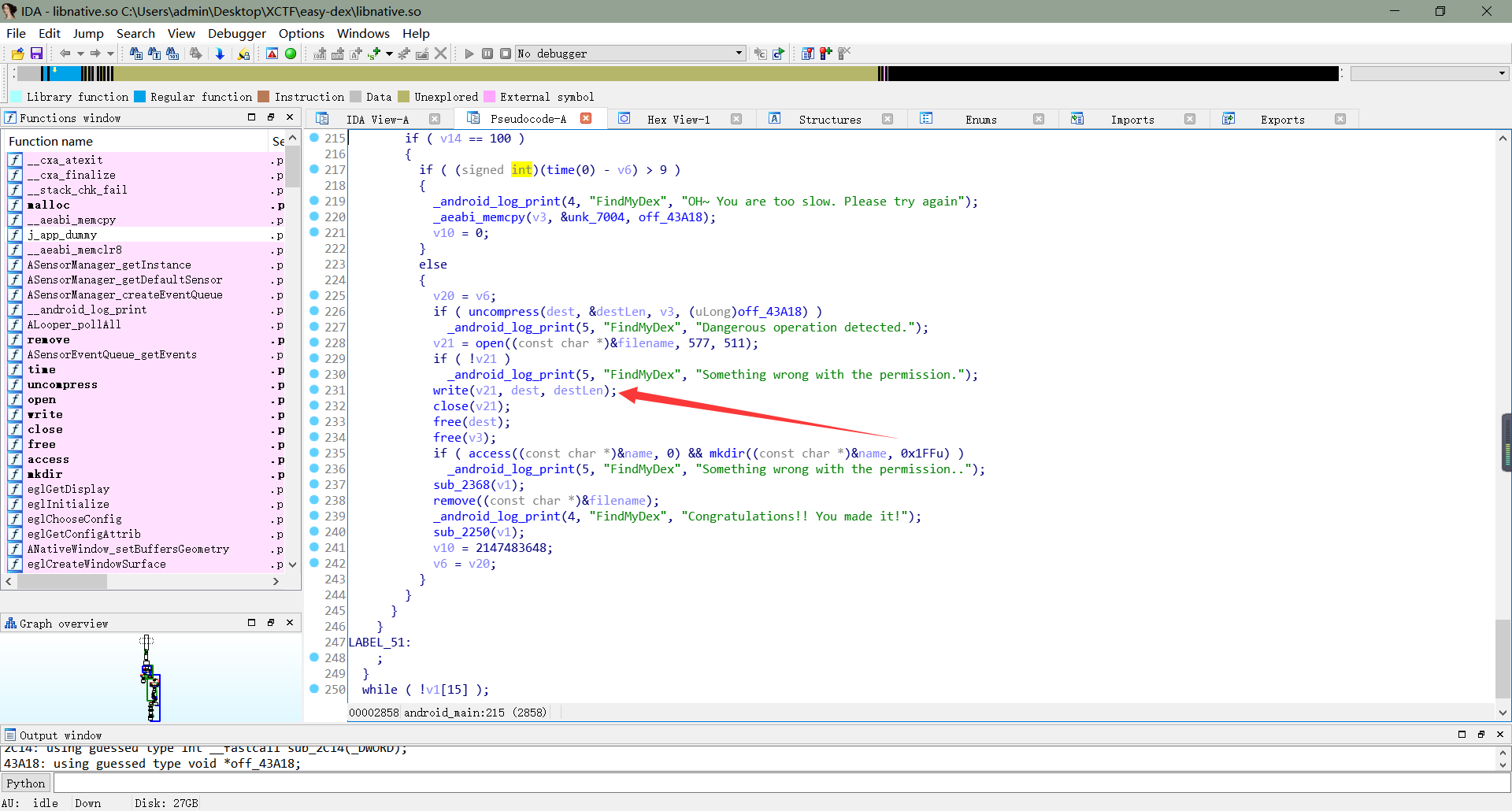This screenshot has height=811, width=1512.
Task: Click the green circle toolbar icon
Action: 291,54
